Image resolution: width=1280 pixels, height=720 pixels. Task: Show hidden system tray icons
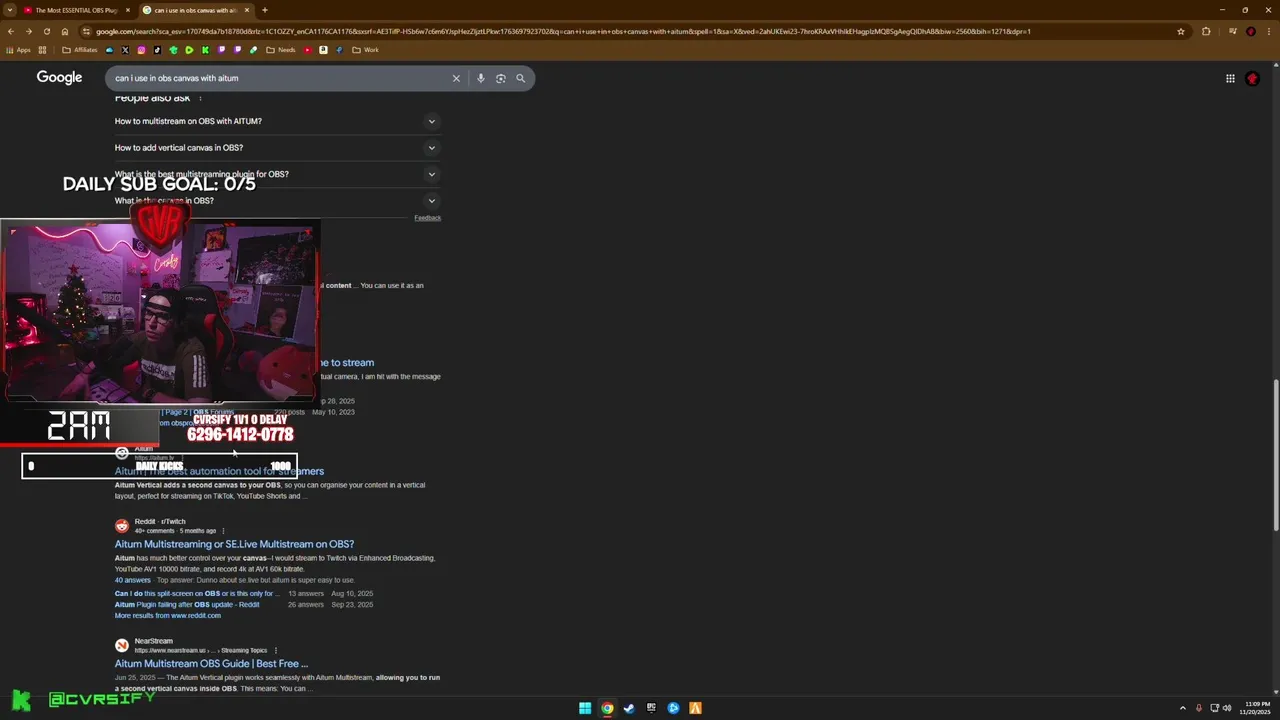tap(1183, 708)
